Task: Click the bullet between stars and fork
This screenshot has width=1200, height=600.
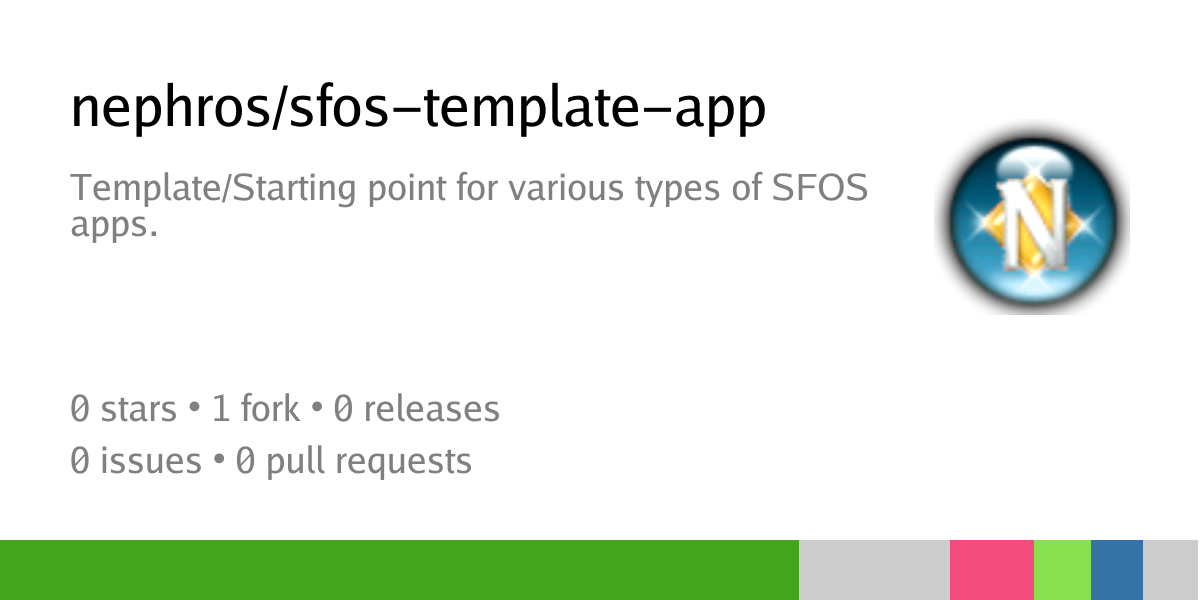Action: [x=194, y=409]
